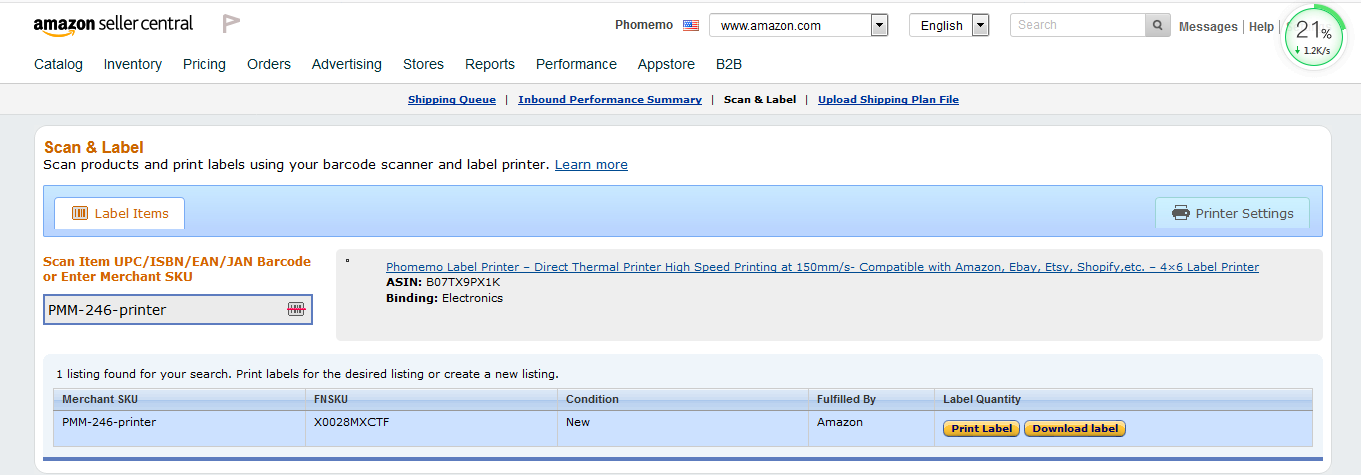Open Printer Settings
Viewport: 1361px width, 475px height.
tap(1232, 213)
